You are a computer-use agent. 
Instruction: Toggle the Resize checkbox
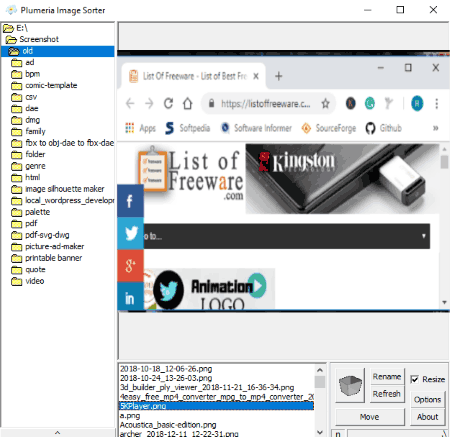tap(414, 379)
